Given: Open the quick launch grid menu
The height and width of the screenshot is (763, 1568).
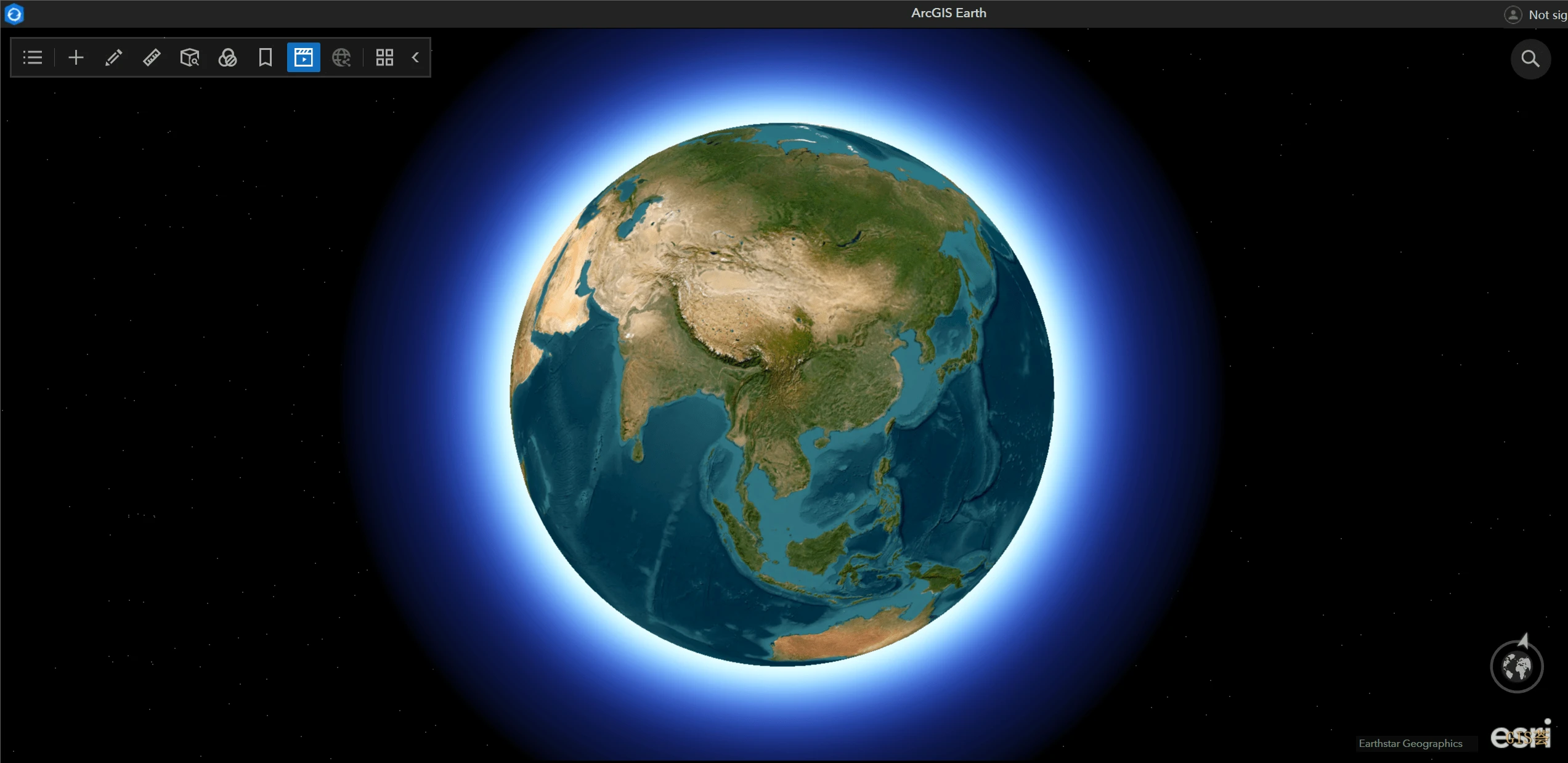Looking at the screenshot, I should [385, 57].
